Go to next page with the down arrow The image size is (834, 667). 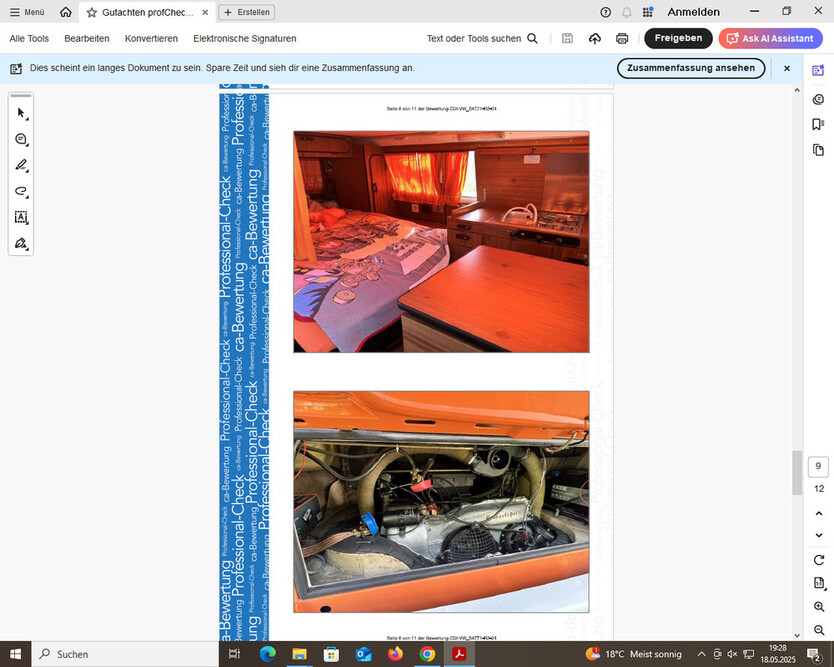[x=819, y=536]
